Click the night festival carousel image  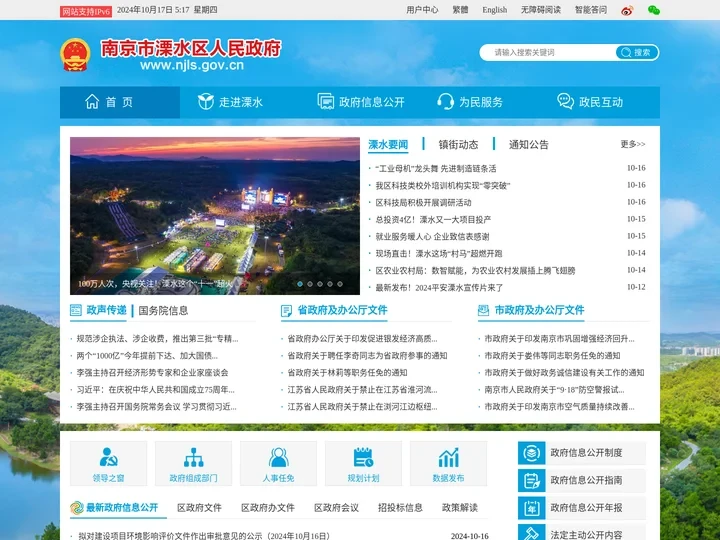(215, 216)
